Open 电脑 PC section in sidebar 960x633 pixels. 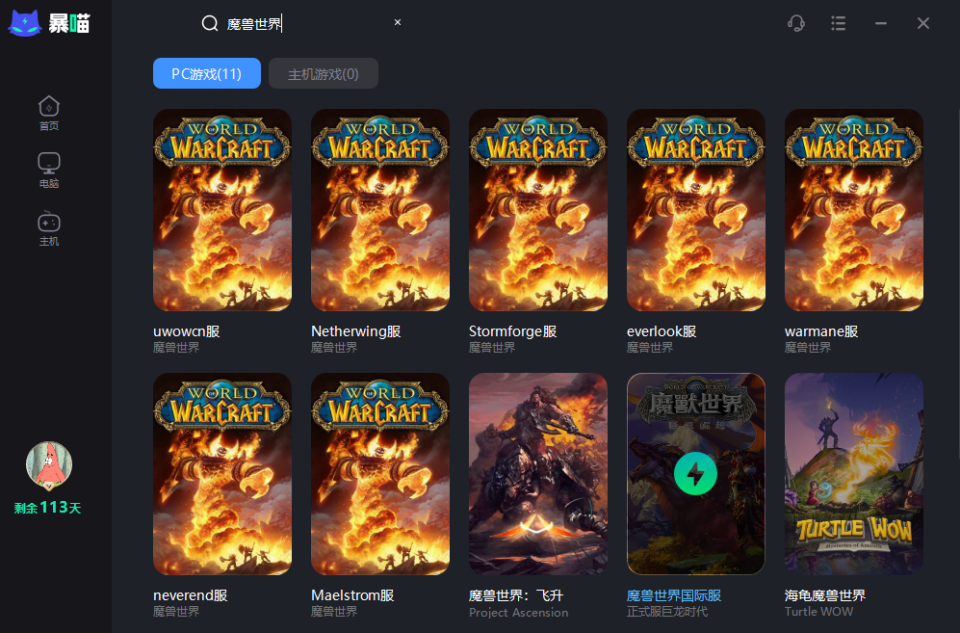(x=49, y=170)
